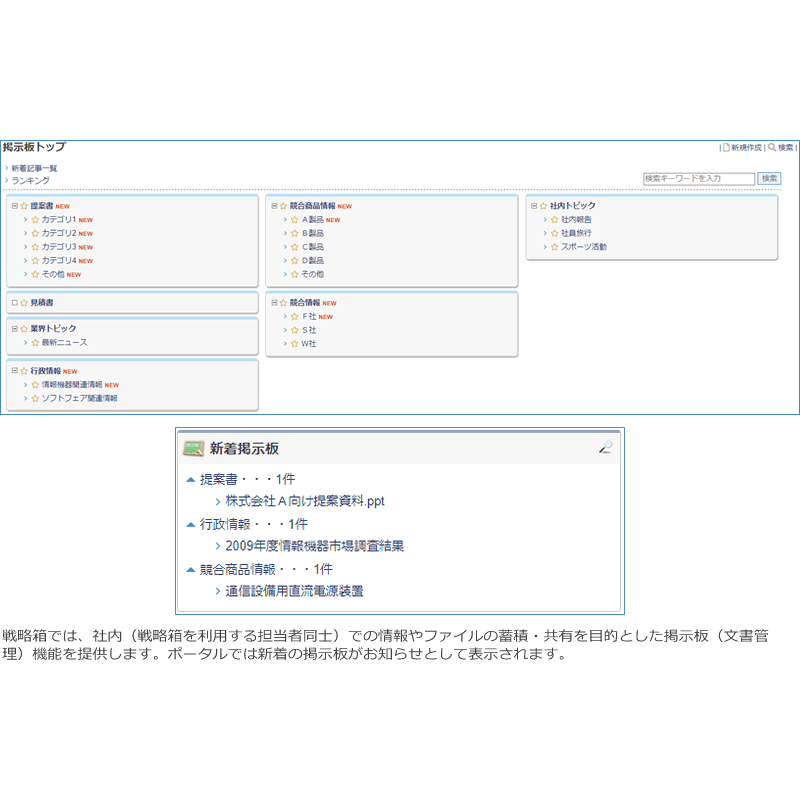
Task: Click the 新規作成 document icon
Action: click(x=727, y=147)
